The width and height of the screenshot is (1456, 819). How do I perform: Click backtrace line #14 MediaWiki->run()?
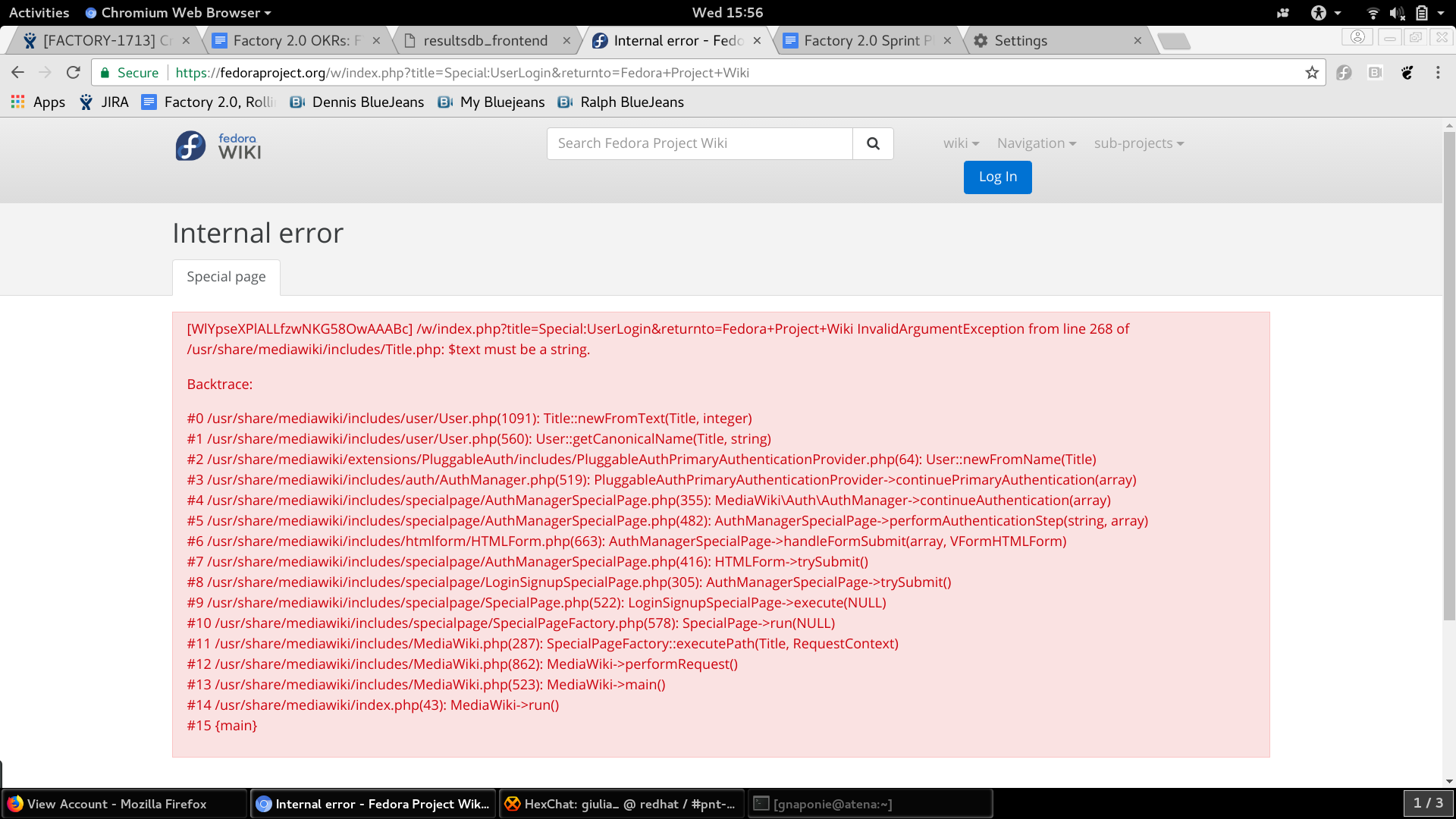pyautogui.click(x=373, y=705)
